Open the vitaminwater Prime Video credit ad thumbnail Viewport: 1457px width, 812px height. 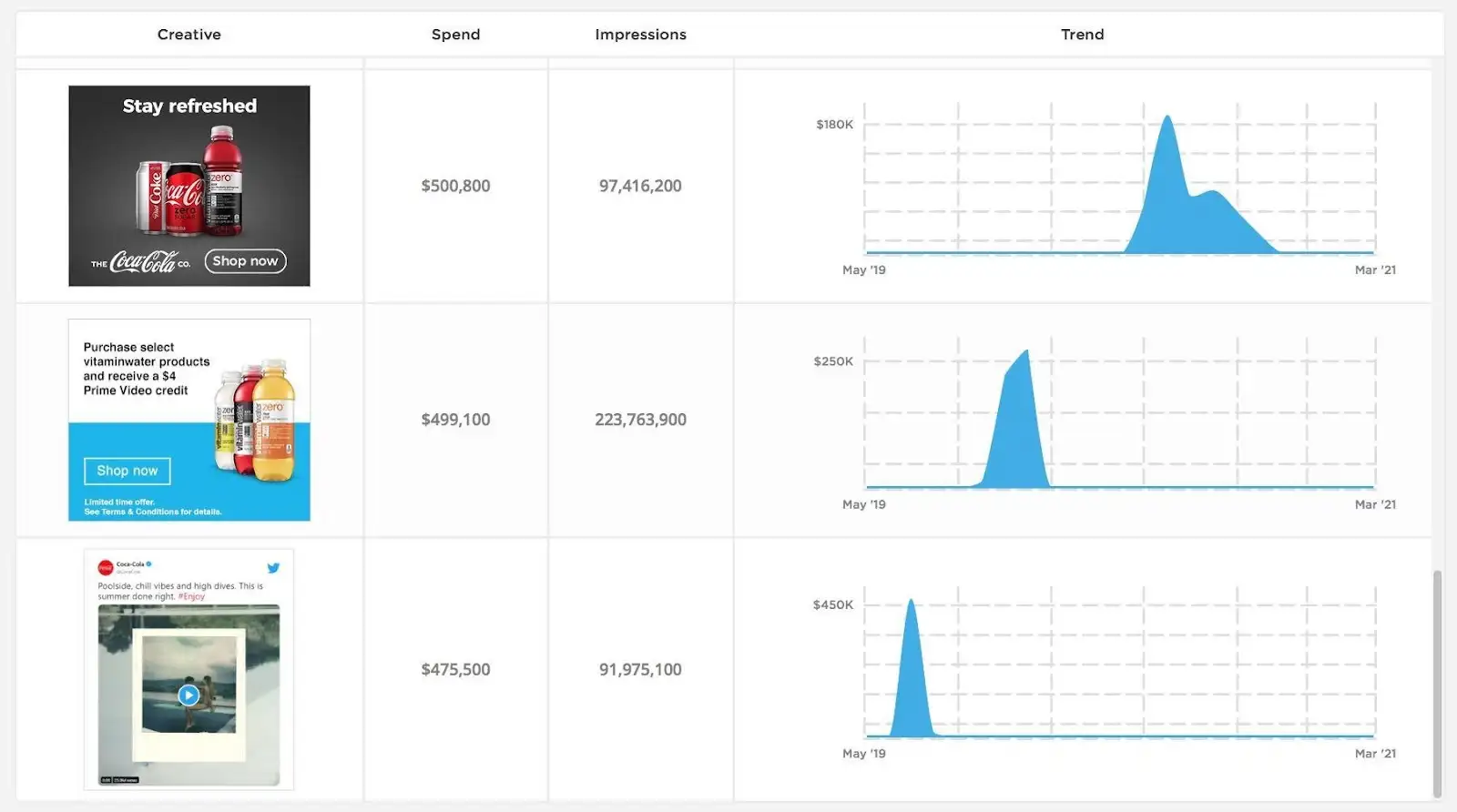[x=189, y=420]
